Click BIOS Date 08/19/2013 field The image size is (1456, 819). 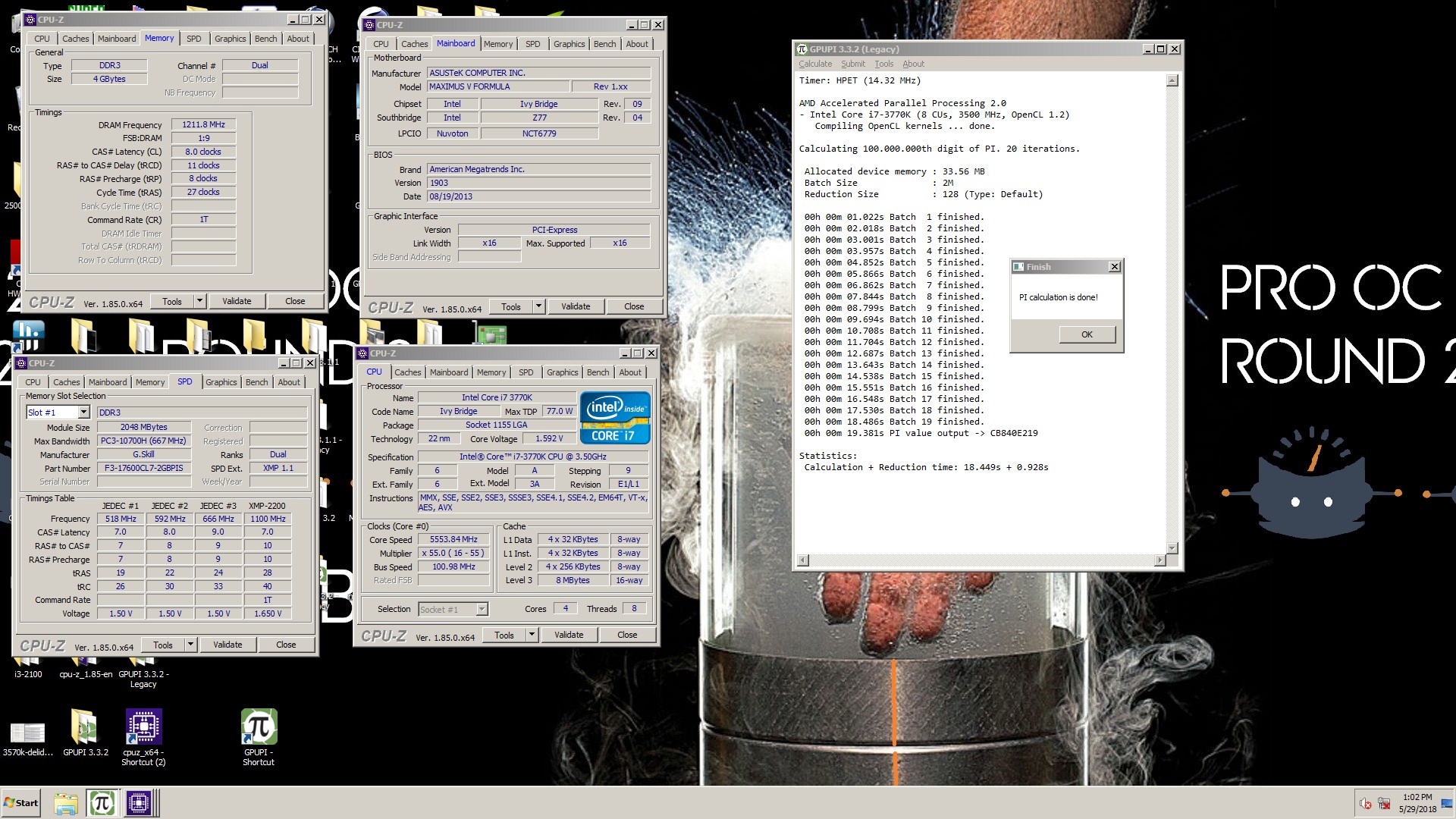538,196
